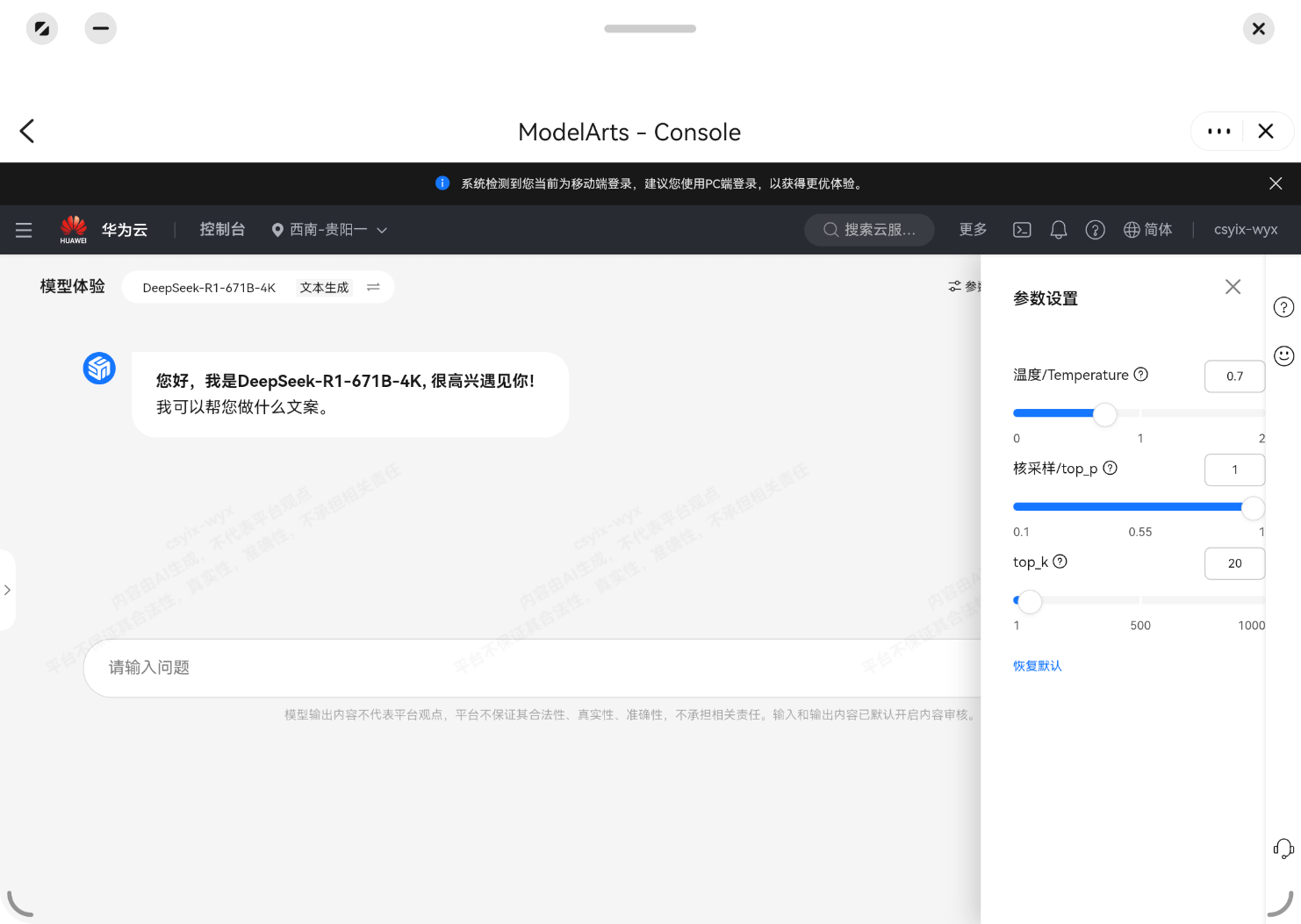Image resolution: width=1301 pixels, height=924 pixels.
Task: Close the window using top-right X
Action: coord(1259,29)
